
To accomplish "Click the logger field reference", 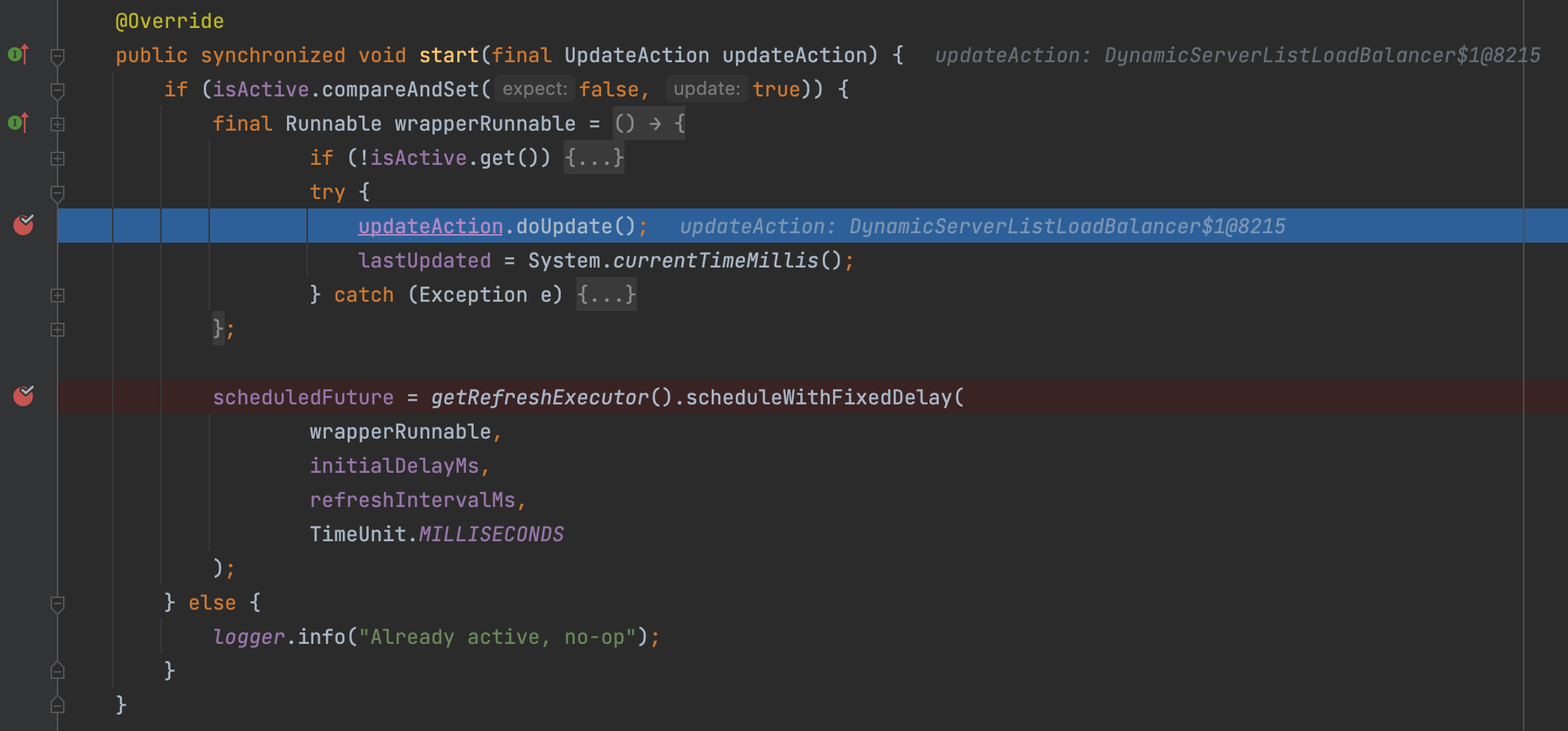I will (x=249, y=637).
